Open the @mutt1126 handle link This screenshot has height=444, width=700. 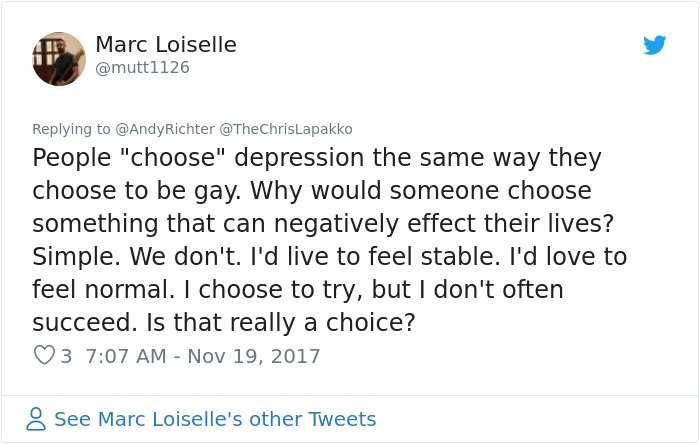142,67
